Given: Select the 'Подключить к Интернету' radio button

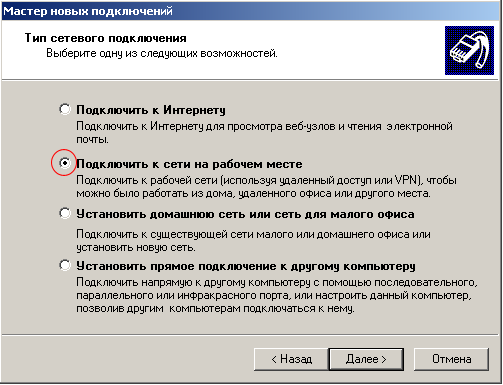Looking at the screenshot, I should 65,109.
